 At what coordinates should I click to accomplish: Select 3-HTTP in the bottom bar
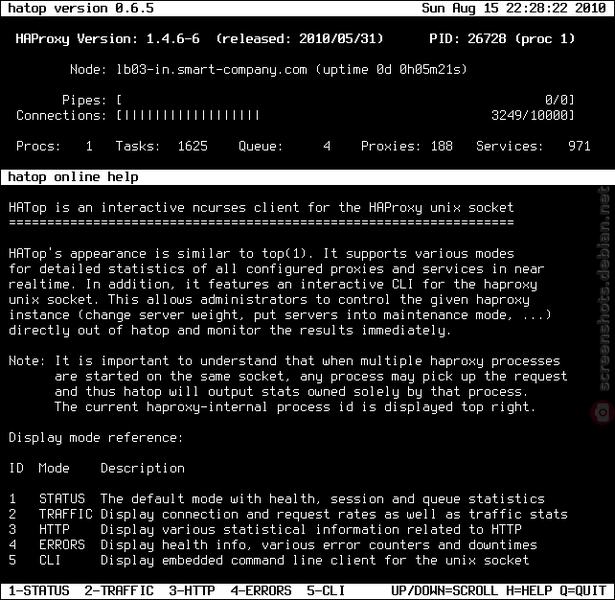[x=192, y=591]
